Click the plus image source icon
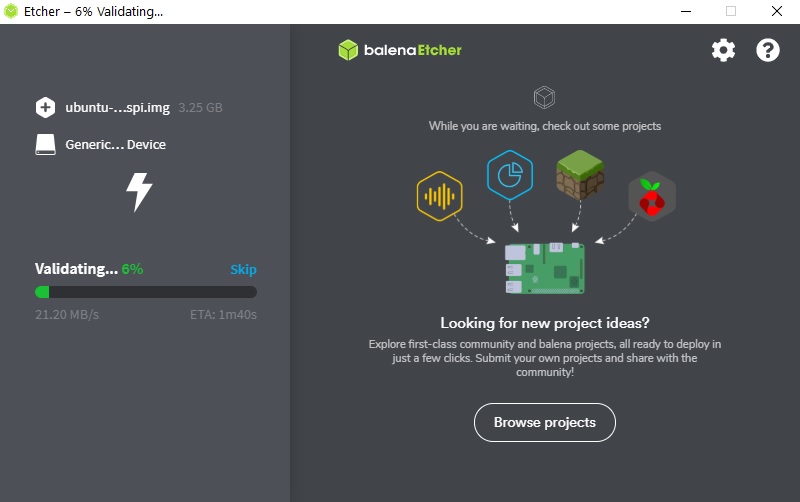This screenshot has height=502, width=800. 45,108
